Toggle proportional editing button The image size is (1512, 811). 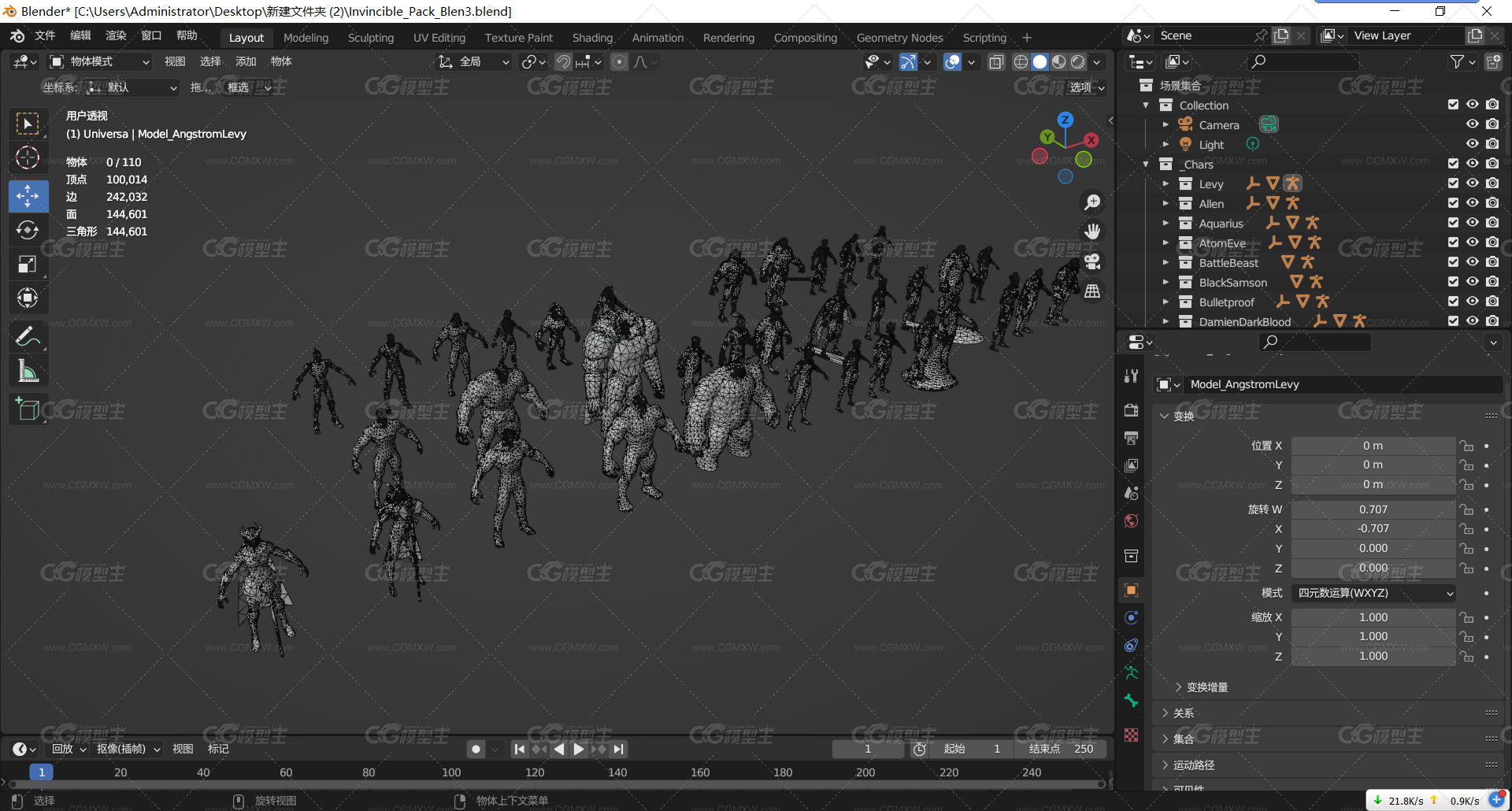click(620, 61)
